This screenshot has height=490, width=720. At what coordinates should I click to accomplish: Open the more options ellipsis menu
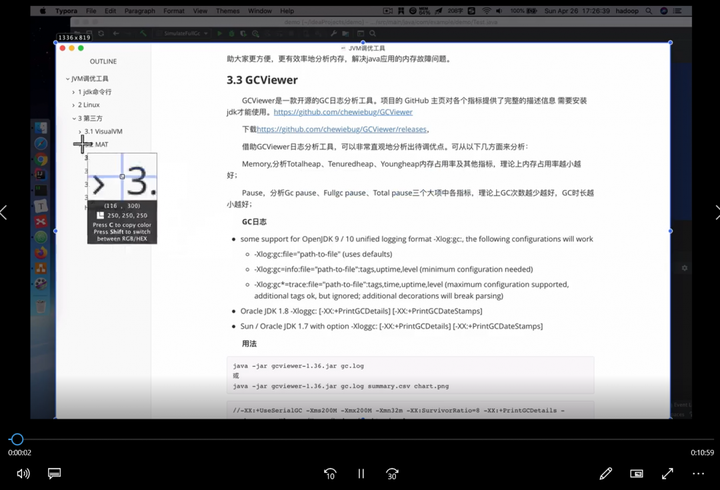(x=698, y=473)
